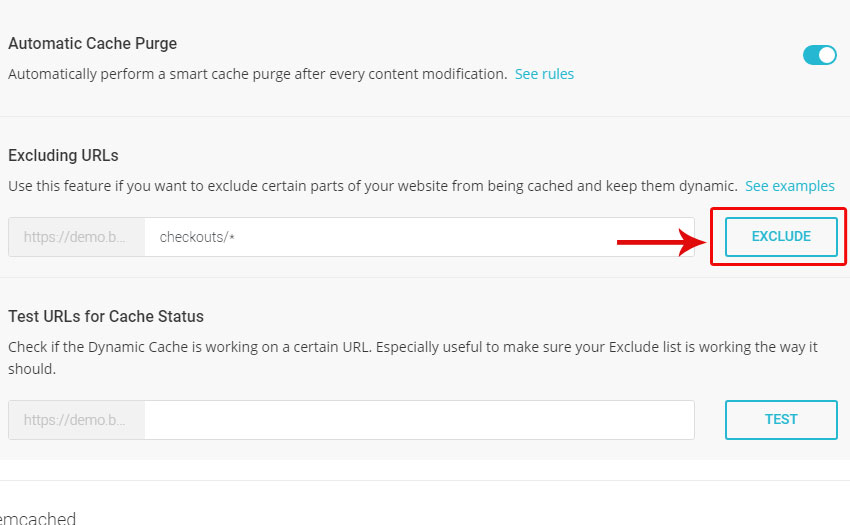The height and width of the screenshot is (525, 850).
Task: Focus the exclude URL field containing checkouts/*
Action: [419, 237]
